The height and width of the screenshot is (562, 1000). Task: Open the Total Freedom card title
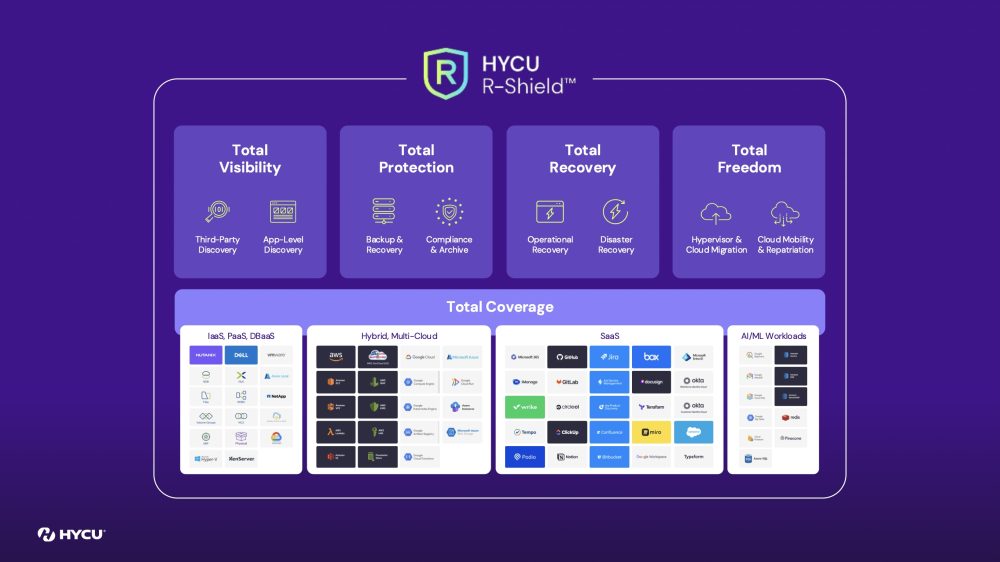tap(748, 159)
